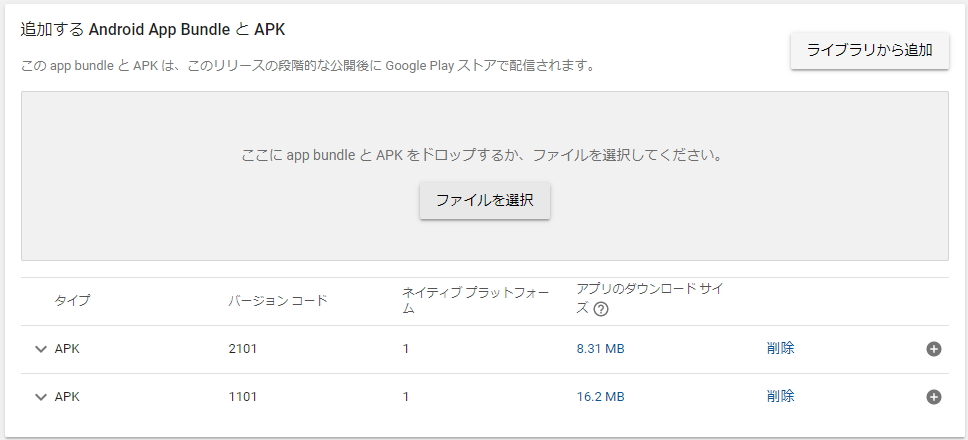Open help icon beside アプリのダウンロード サイズ
This screenshot has width=968, height=440.
pos(601,309)
